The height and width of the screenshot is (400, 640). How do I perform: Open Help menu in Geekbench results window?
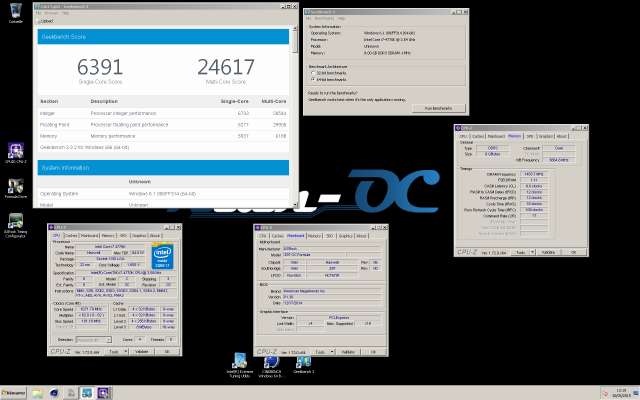click(x=65, y=13)
